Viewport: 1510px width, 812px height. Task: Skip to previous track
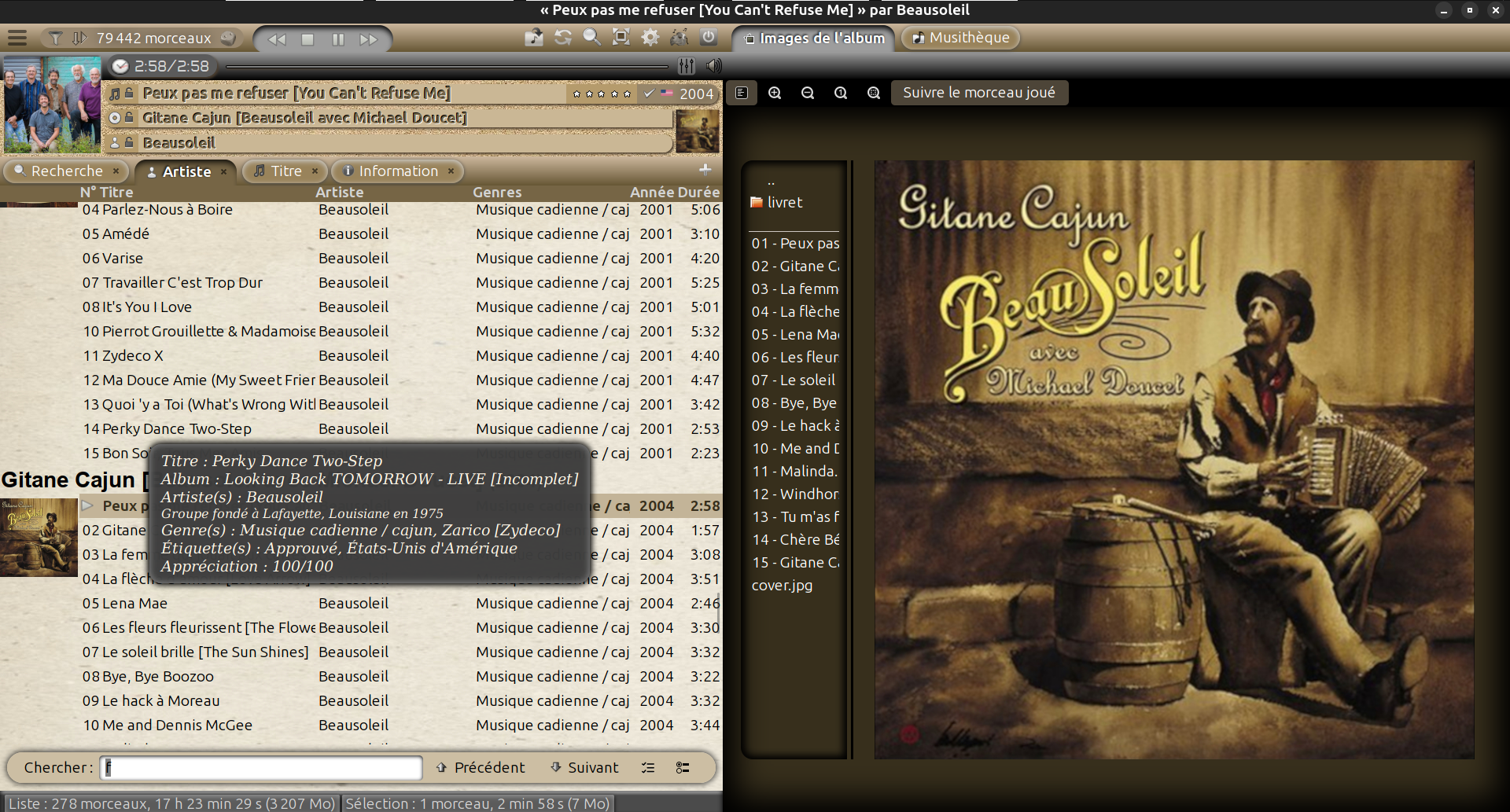(x=277, y=39)
